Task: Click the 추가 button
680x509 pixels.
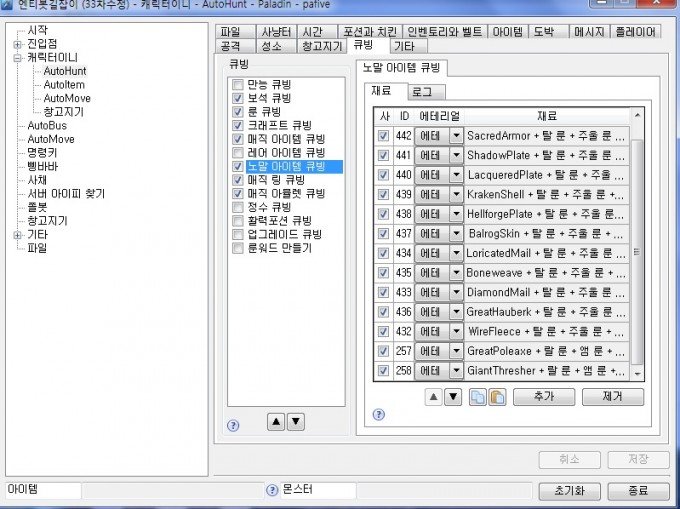Action: coord(543,397)
